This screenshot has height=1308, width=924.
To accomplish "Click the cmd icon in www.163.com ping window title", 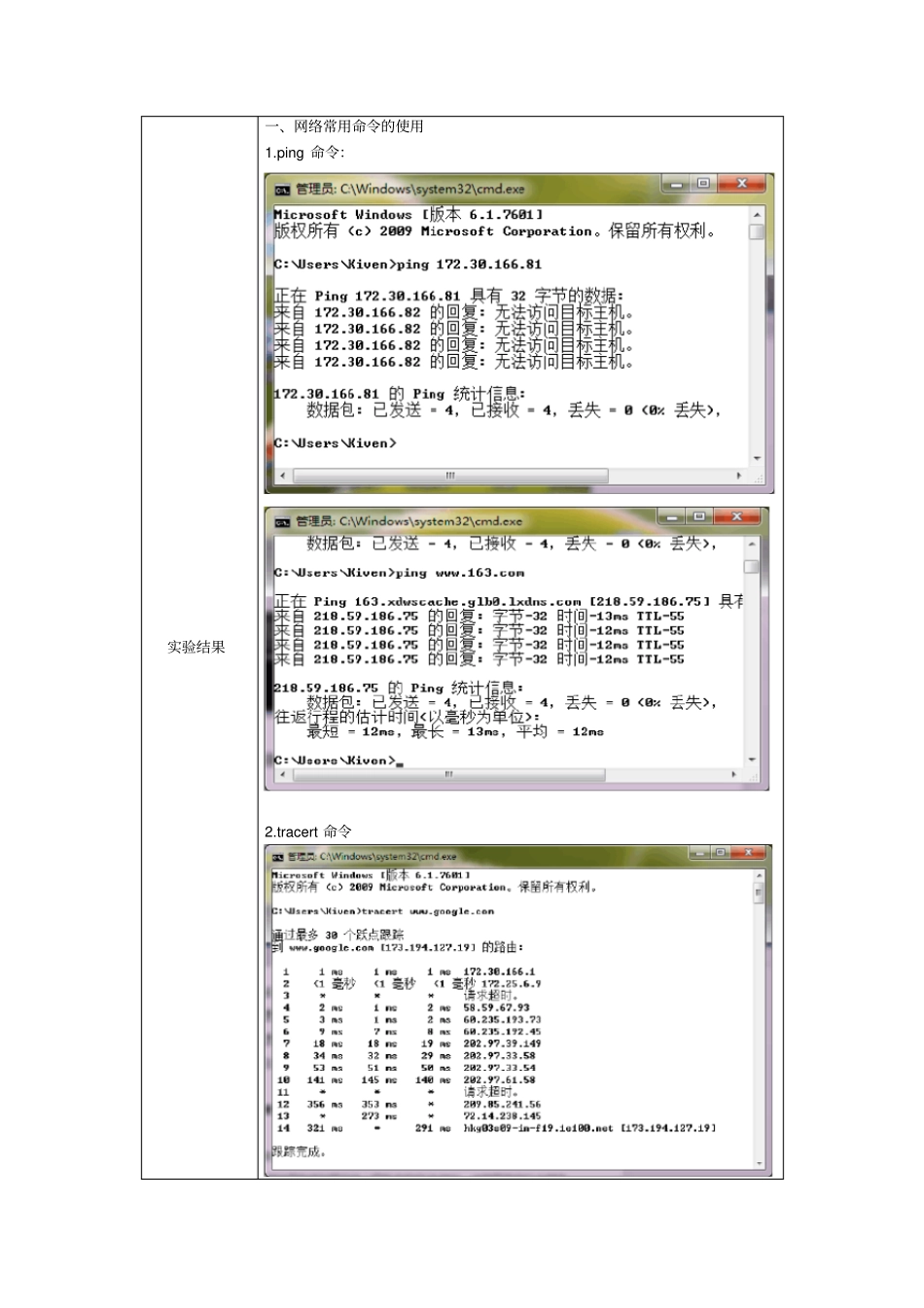I will click(282, 522).
